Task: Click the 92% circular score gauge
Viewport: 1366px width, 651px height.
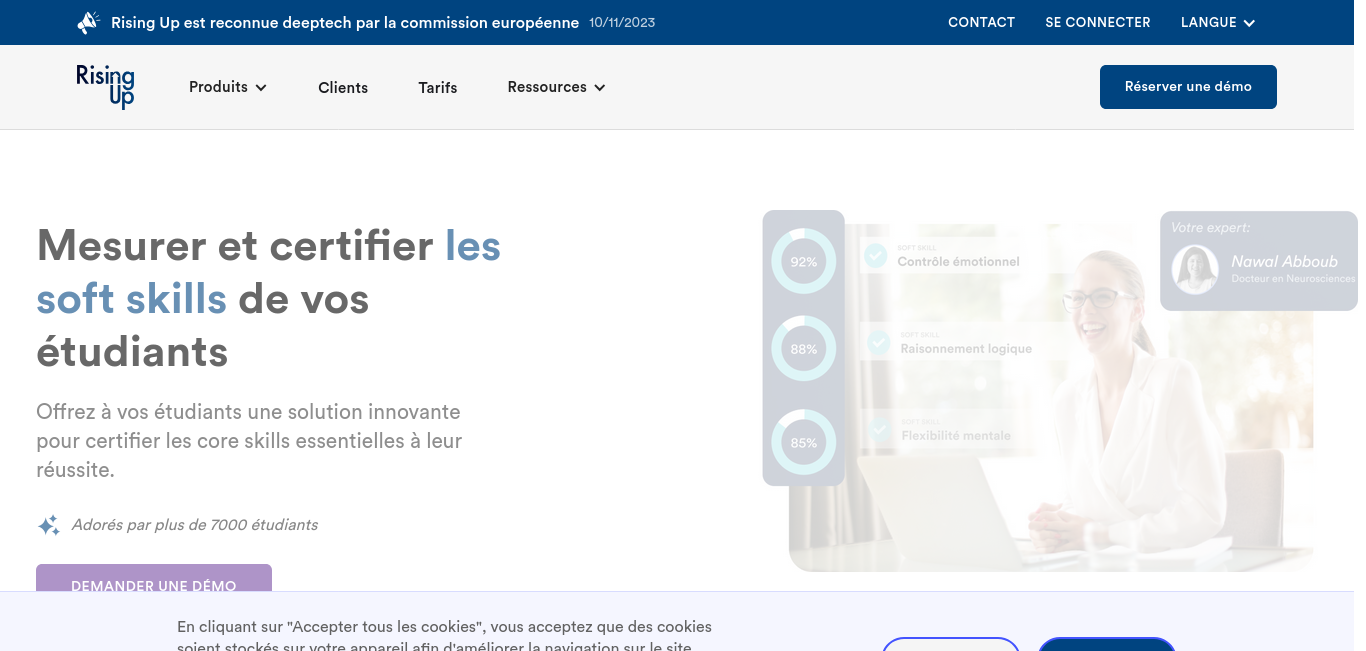Action: 803,262
